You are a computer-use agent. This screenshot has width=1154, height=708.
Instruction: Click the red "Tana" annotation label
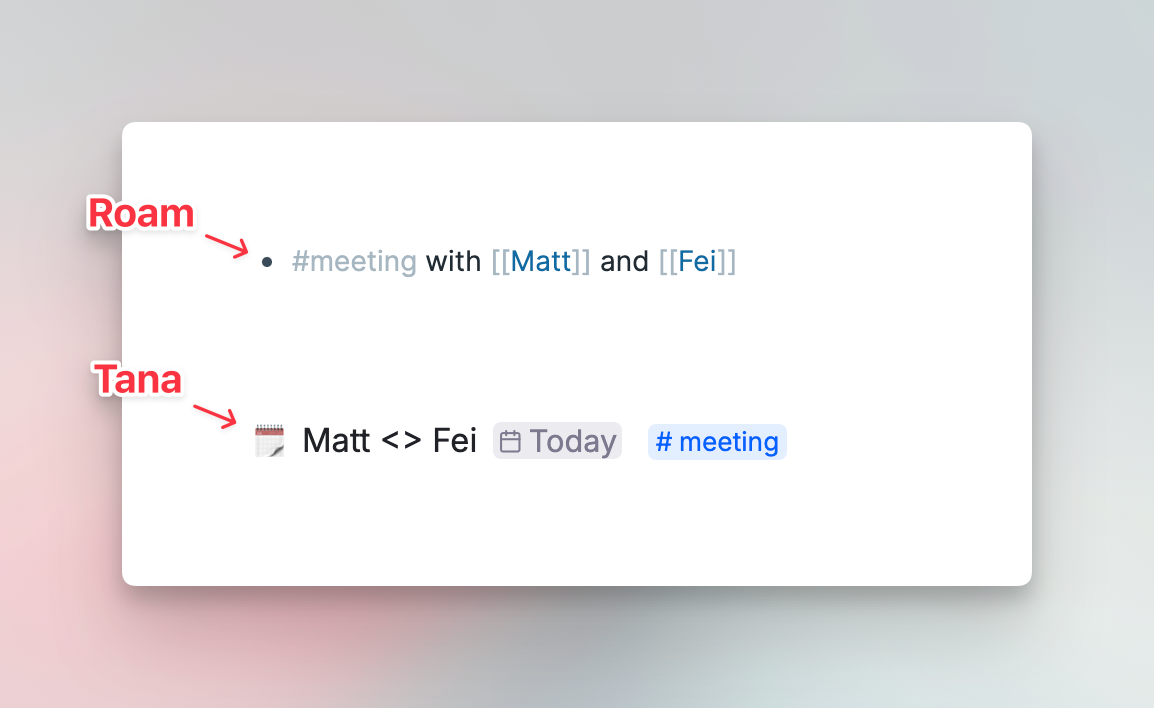137,380
